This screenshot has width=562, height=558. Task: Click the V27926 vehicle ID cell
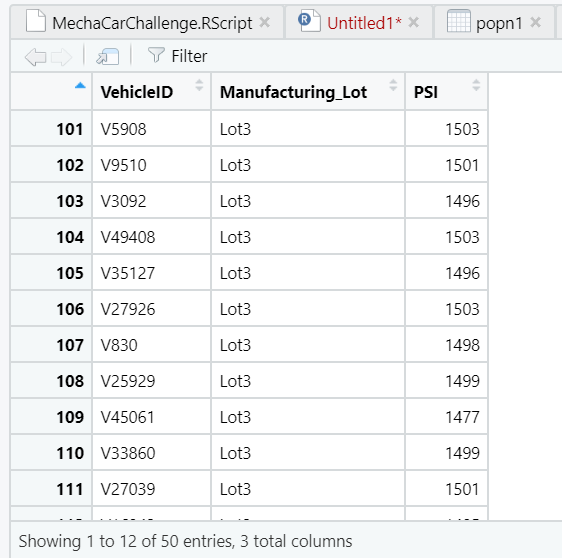point(151,309)
